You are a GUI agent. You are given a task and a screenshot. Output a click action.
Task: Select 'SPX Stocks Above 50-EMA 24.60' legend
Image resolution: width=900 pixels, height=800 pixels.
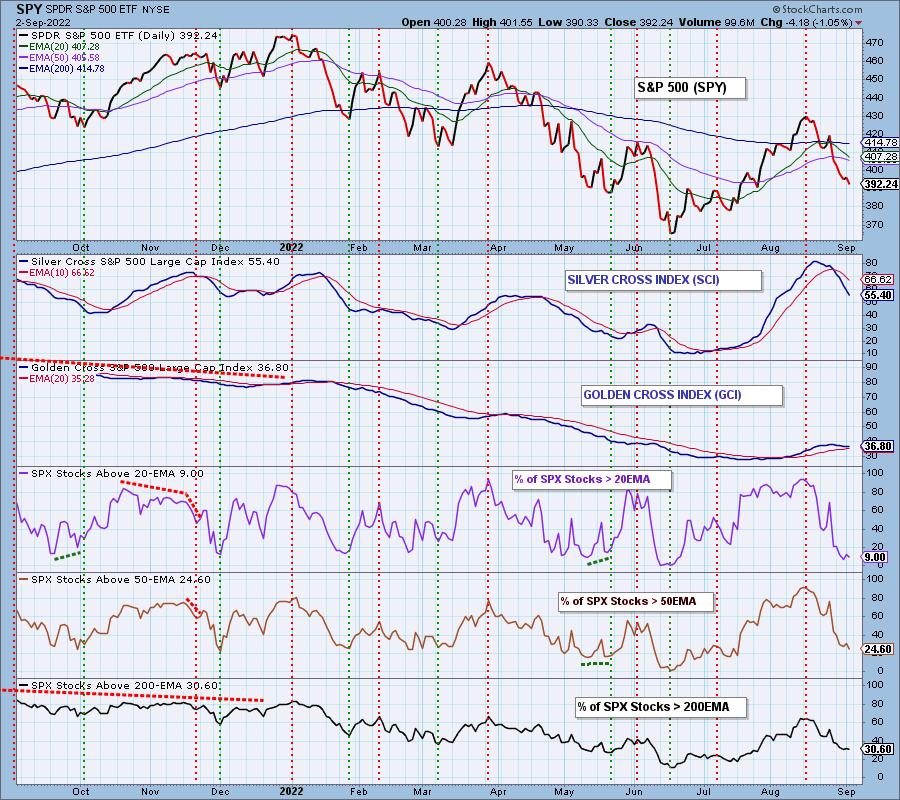tap(115, 580)
